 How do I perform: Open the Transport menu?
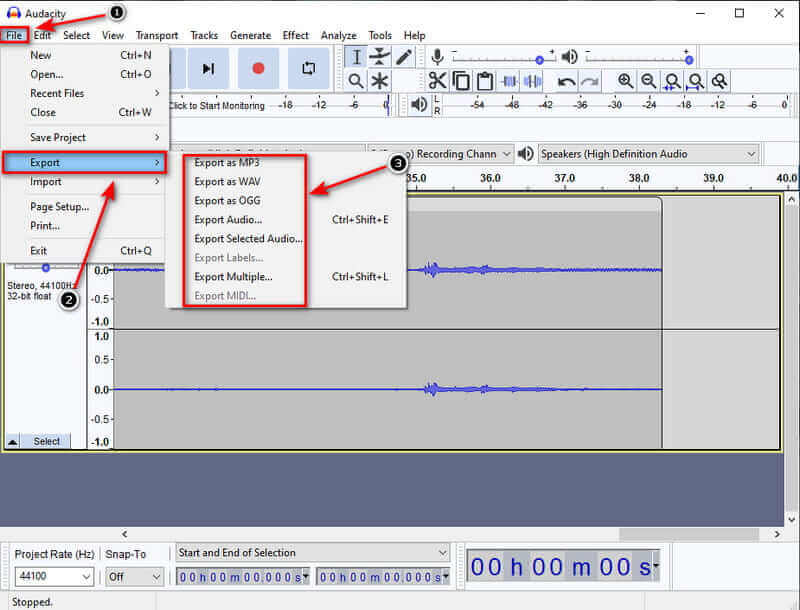tap(157, 35)
